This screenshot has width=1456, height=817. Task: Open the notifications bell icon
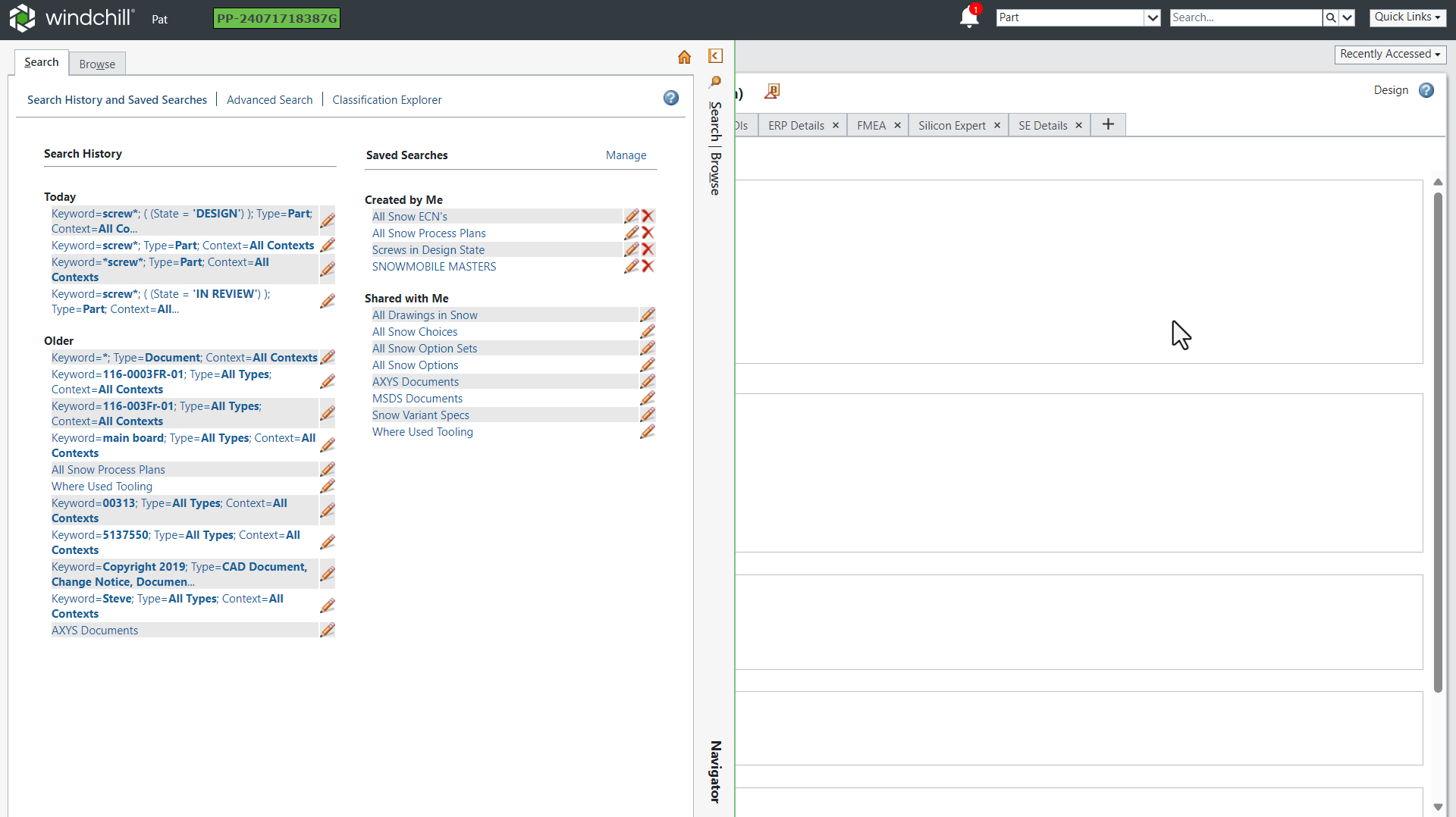click(x=968, y=17)
